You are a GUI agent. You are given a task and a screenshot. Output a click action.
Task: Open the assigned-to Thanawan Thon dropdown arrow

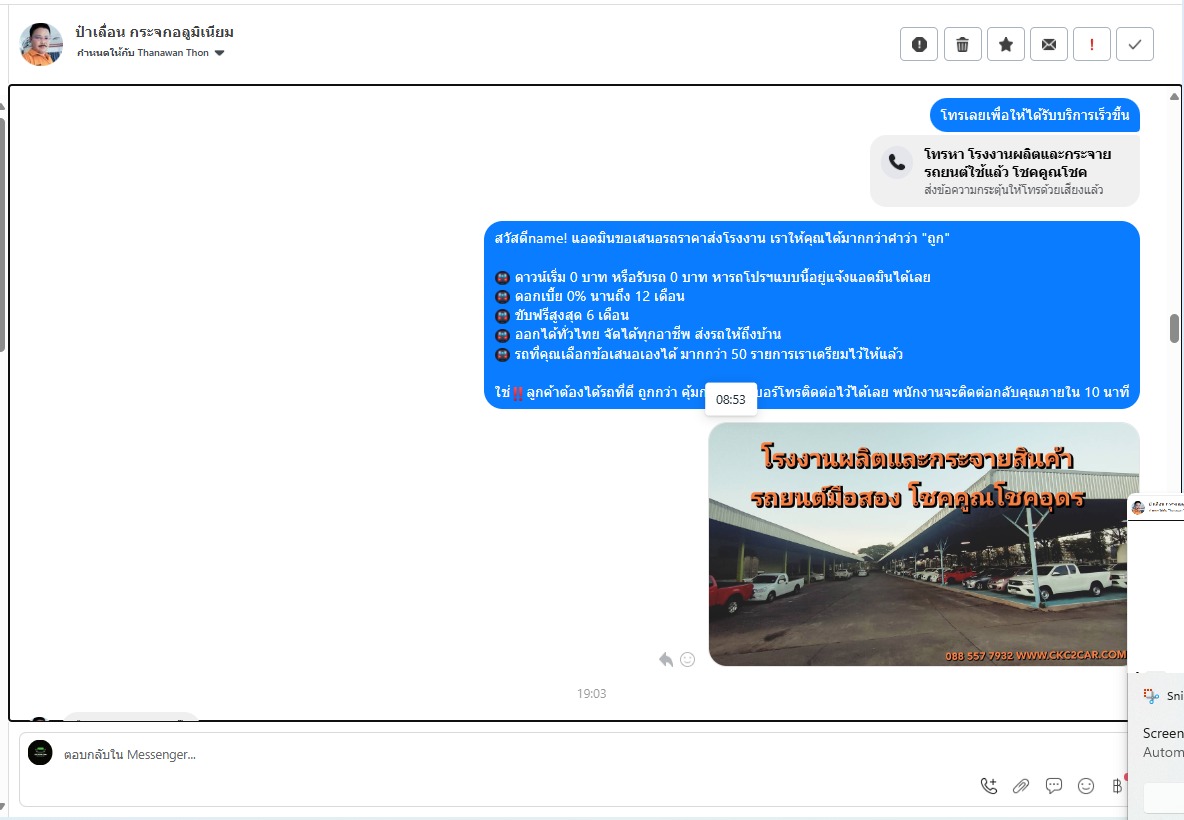click(x=220, y=53)
